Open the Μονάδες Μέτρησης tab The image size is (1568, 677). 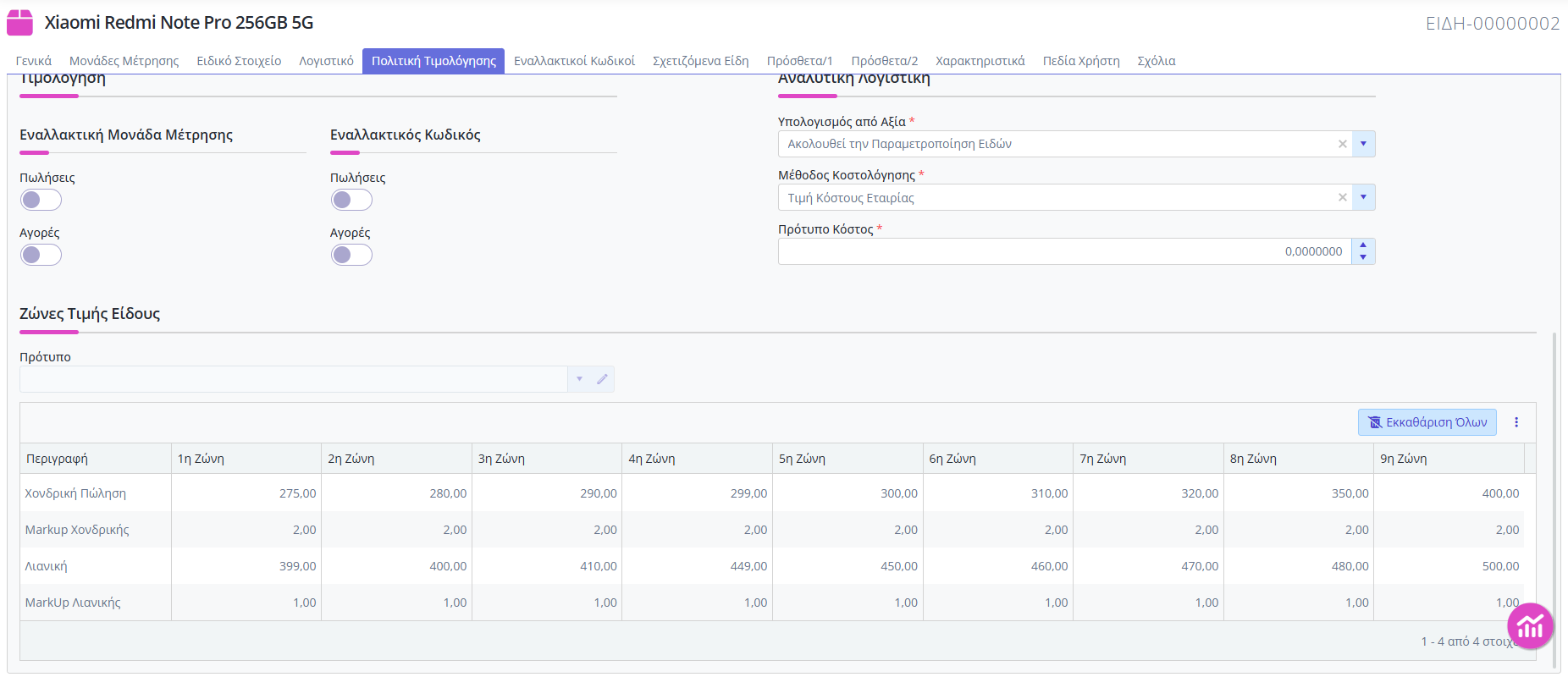coord(124,61)
